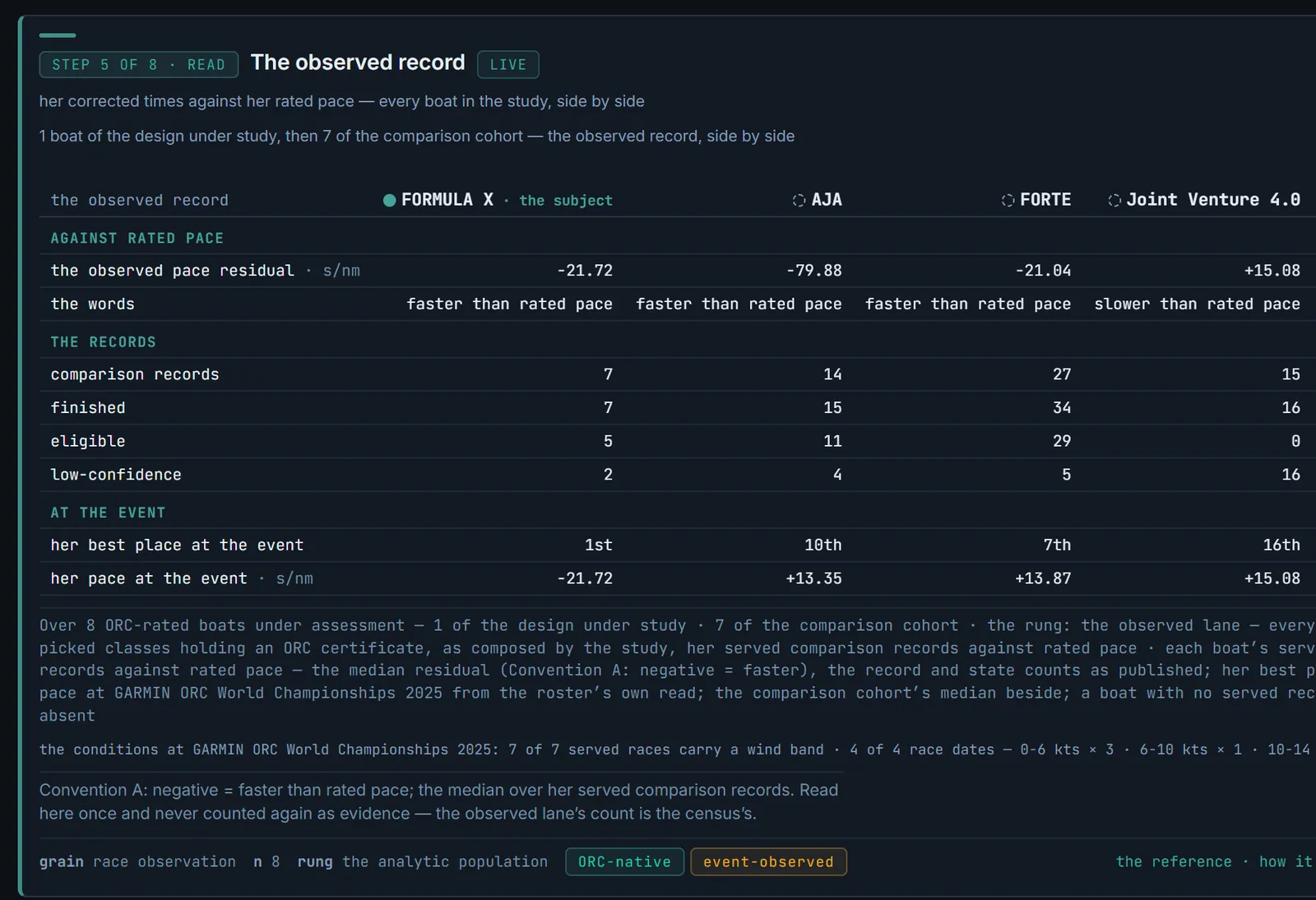Click 'The observed record' heading
This screenshot has height=900, width=1316.
click(x=358, y=63)
